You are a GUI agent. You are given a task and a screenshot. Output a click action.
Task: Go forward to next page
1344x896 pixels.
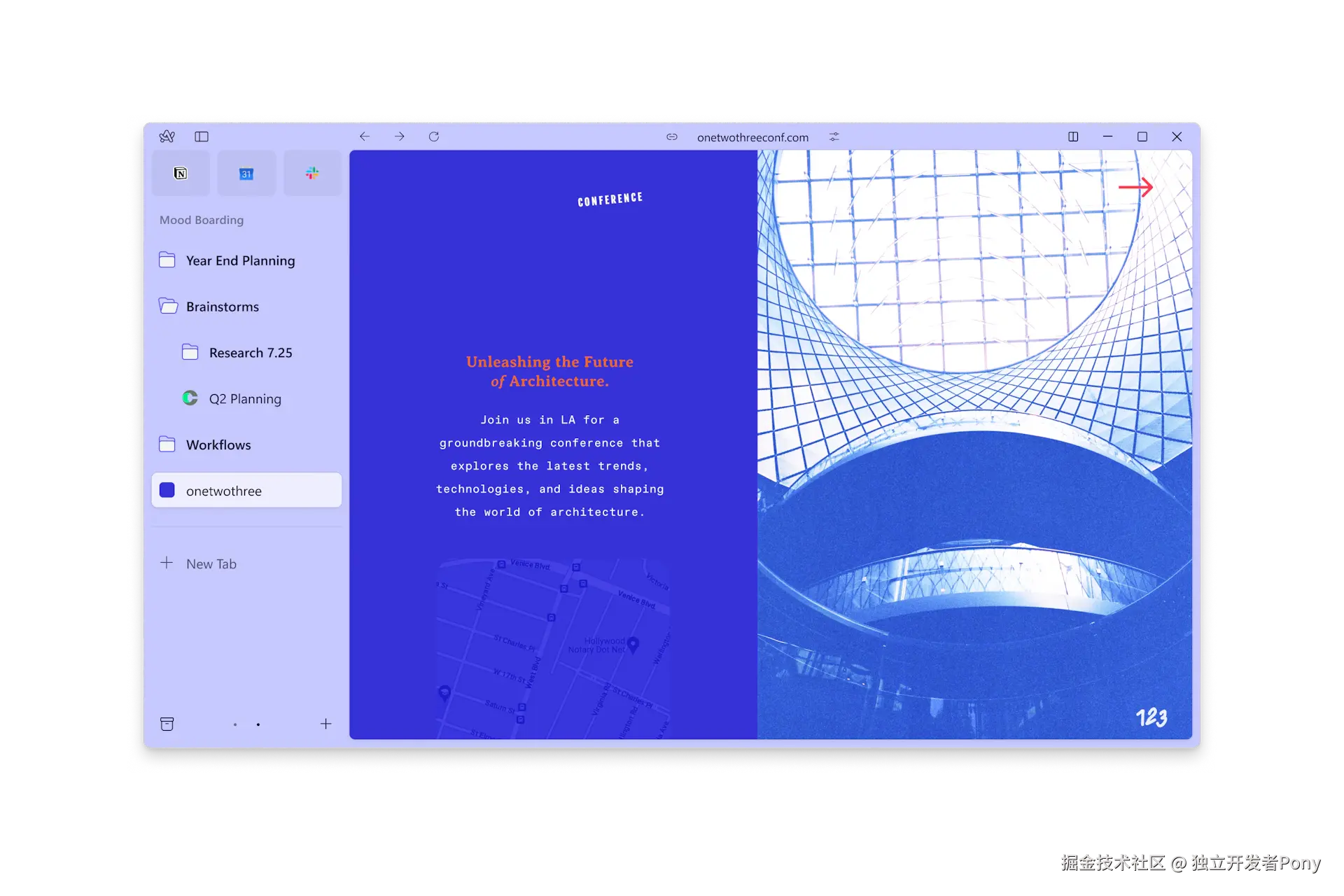(x=400, y=136)
